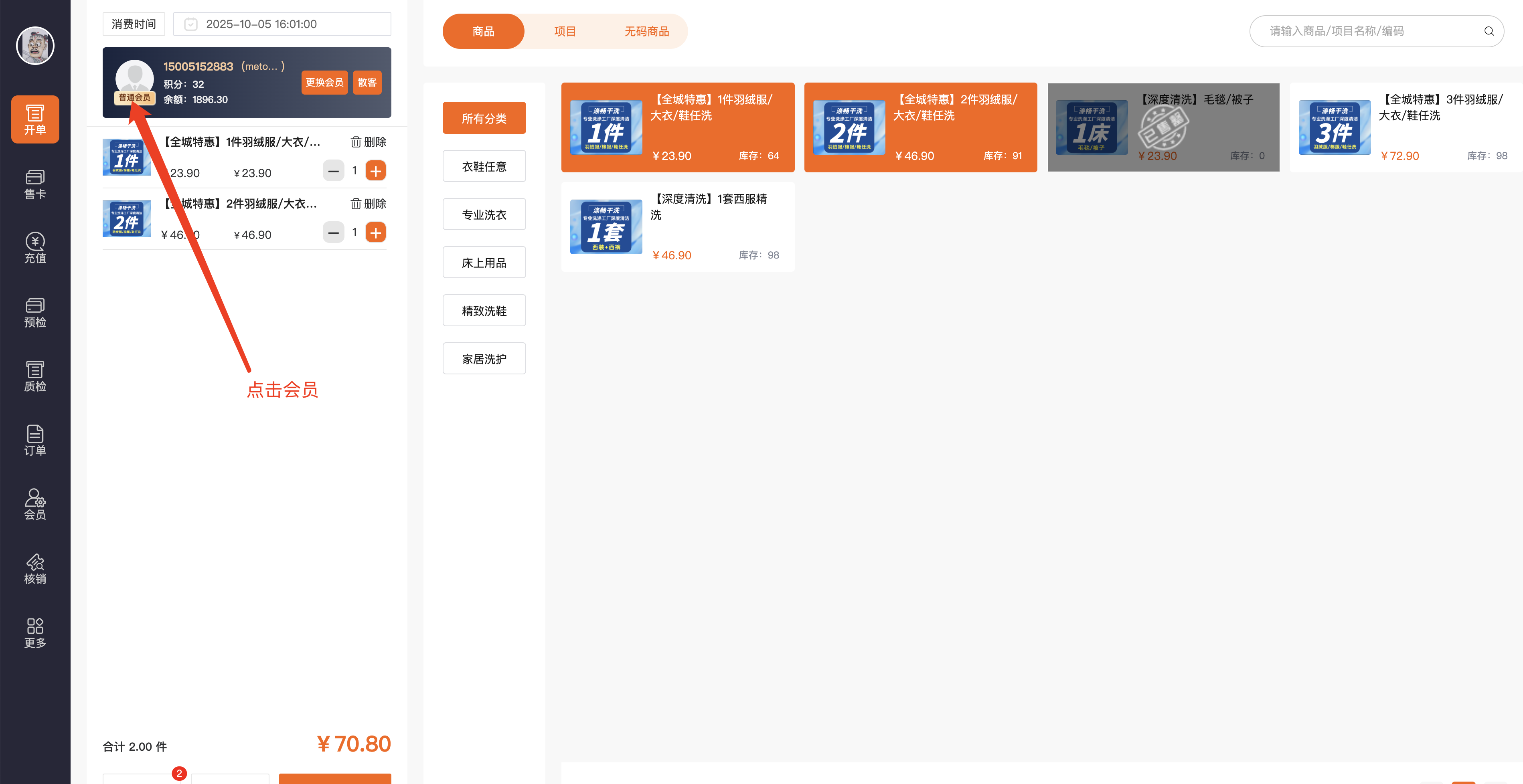Select the 专业洗衣 category filter
The width and height of the screenshot is (1523, 784).
[x=484, y=214]
